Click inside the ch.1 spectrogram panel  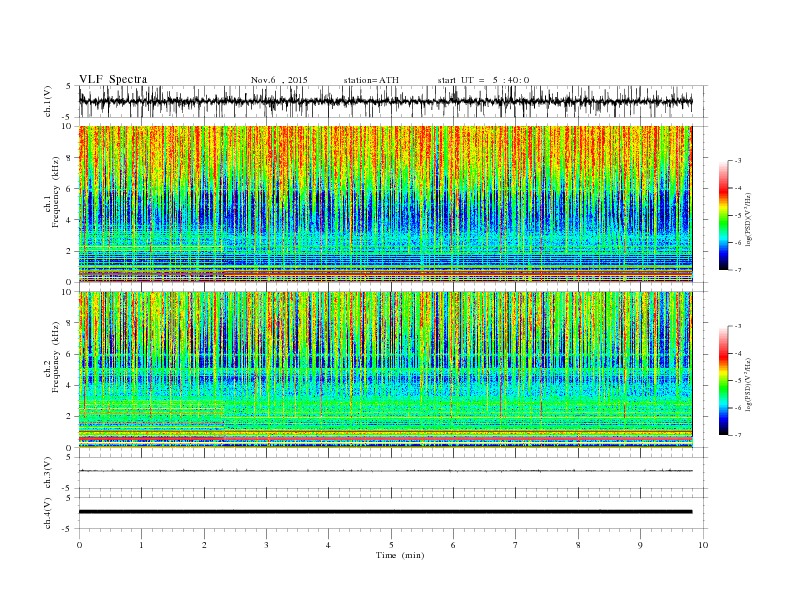tap(385, 204)
